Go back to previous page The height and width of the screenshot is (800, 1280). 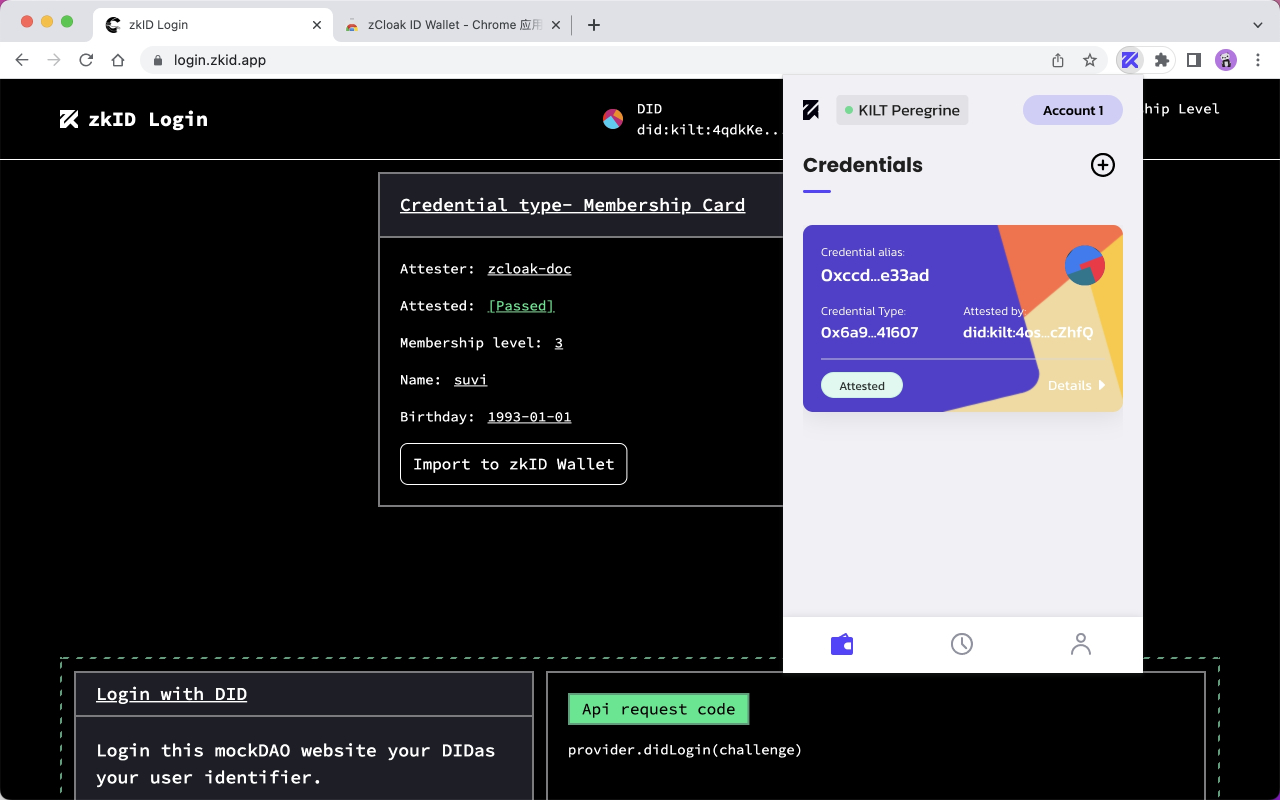pyautogui.click(x=22, y=60)
